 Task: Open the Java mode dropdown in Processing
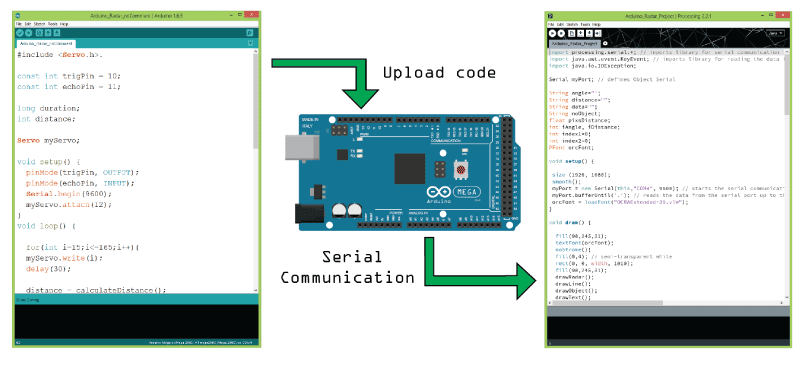[774, 33]
